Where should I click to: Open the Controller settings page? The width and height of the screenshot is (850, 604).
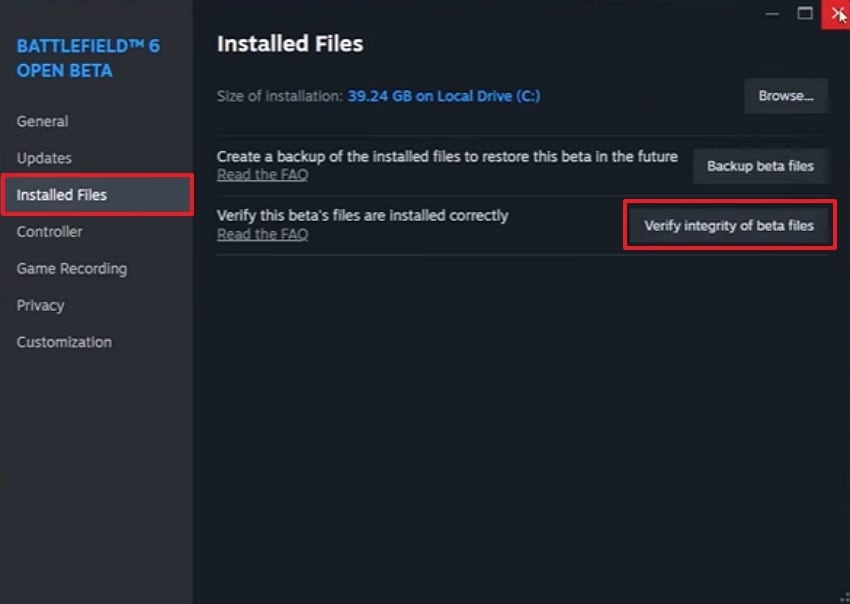48,231
